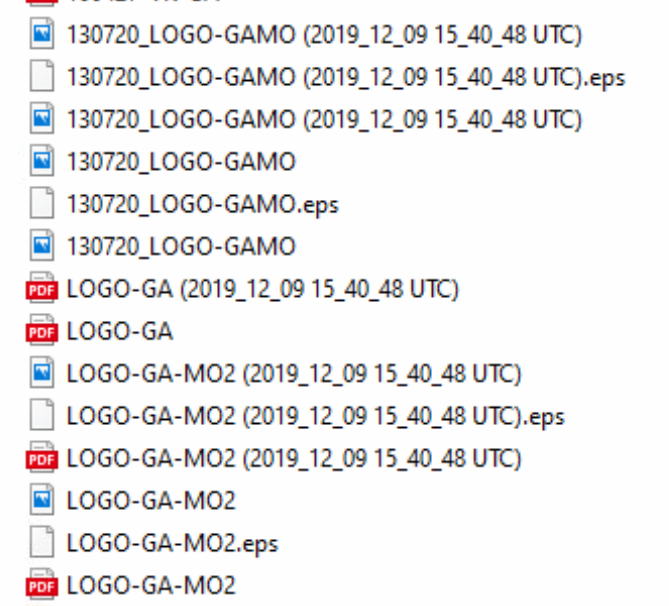Click PDF icon of LOGO-GA (2019_12_09 15_40_48 UTC)
Image resolution: width=669 pixels, height=606 pixels.
pyautogui.click(x=42, y=288)
